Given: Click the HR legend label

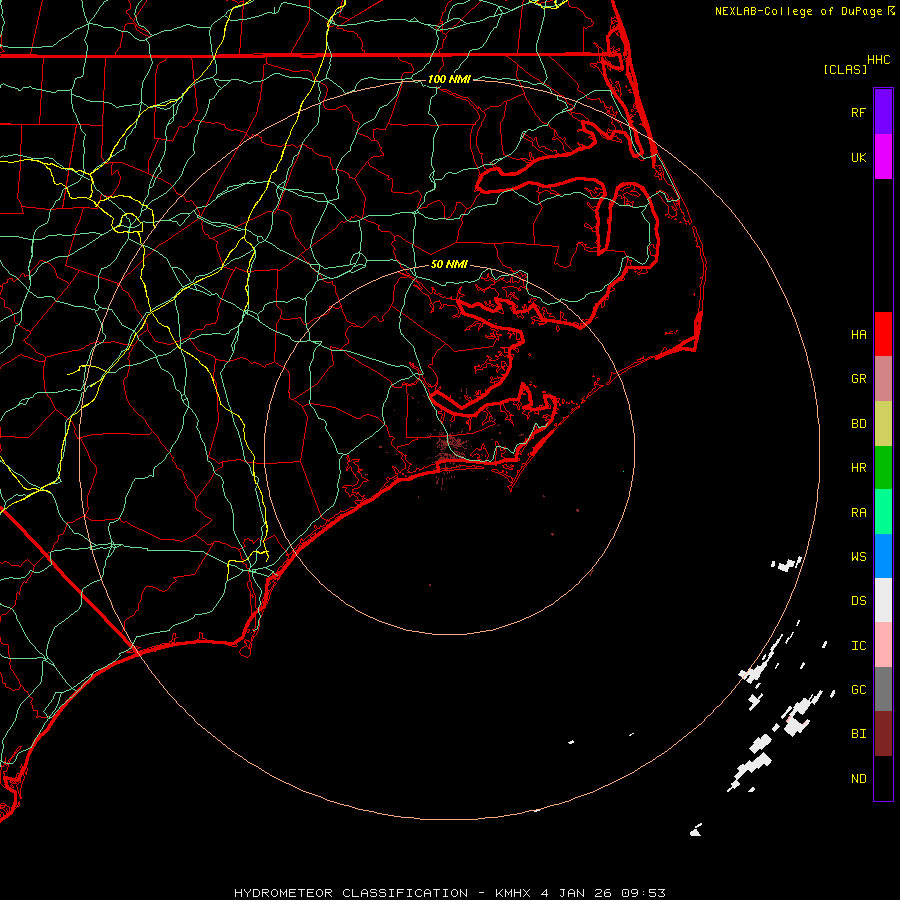Looking at the screenshot, I should [x=858, y=468].
